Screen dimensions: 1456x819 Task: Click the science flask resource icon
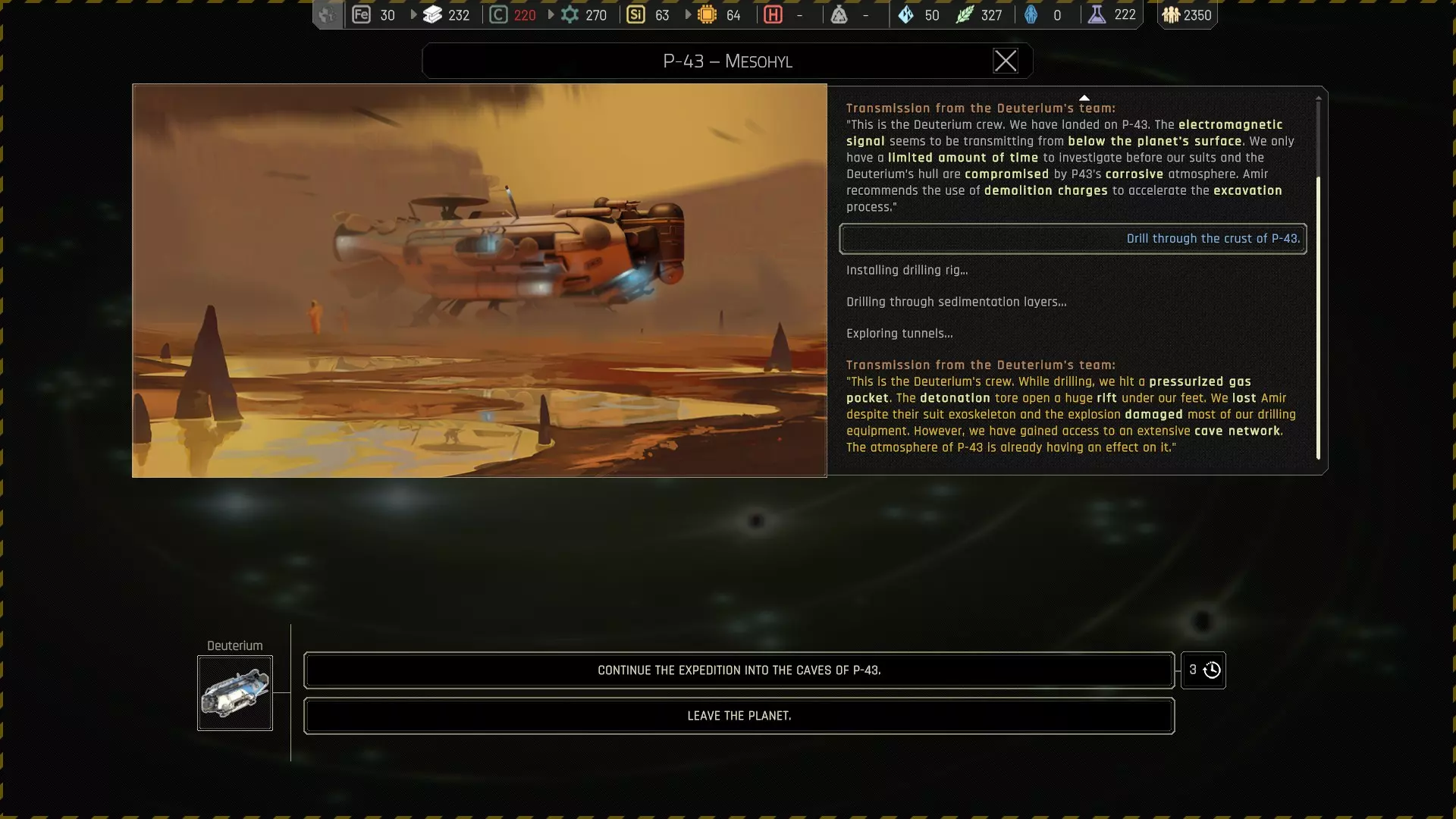click(x=1097, y=14)
